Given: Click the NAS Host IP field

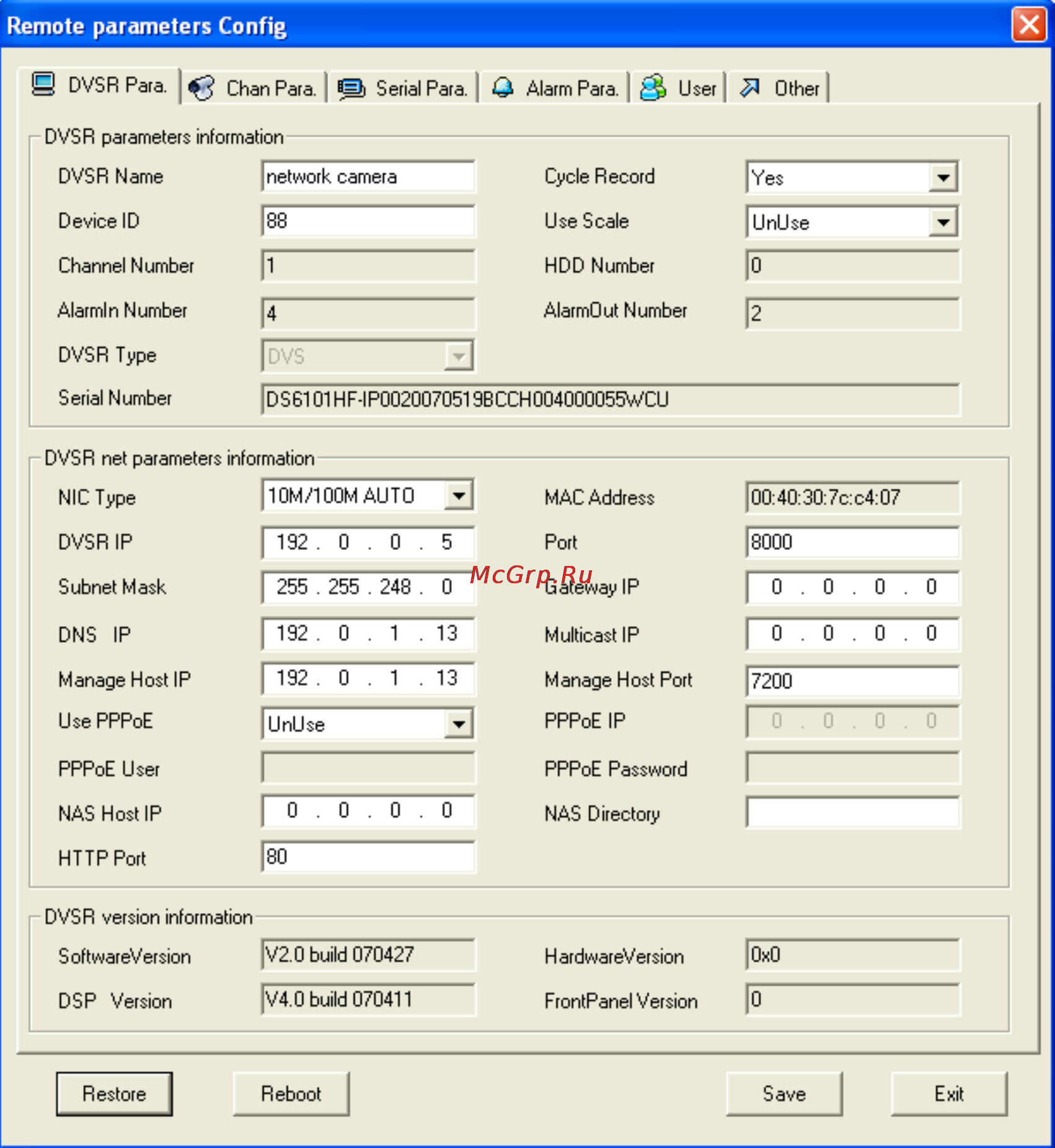Looking at the screenshot, I should coord(368,811).
